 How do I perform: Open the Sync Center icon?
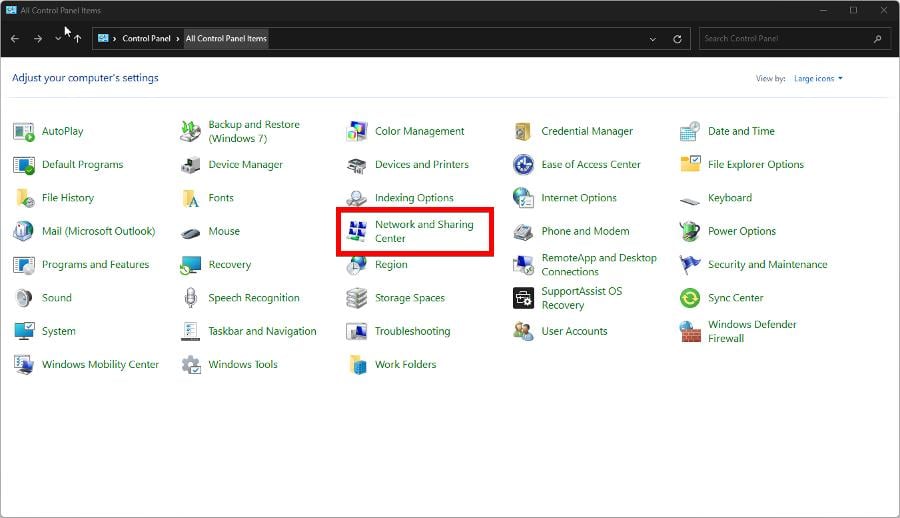[689, 298]
